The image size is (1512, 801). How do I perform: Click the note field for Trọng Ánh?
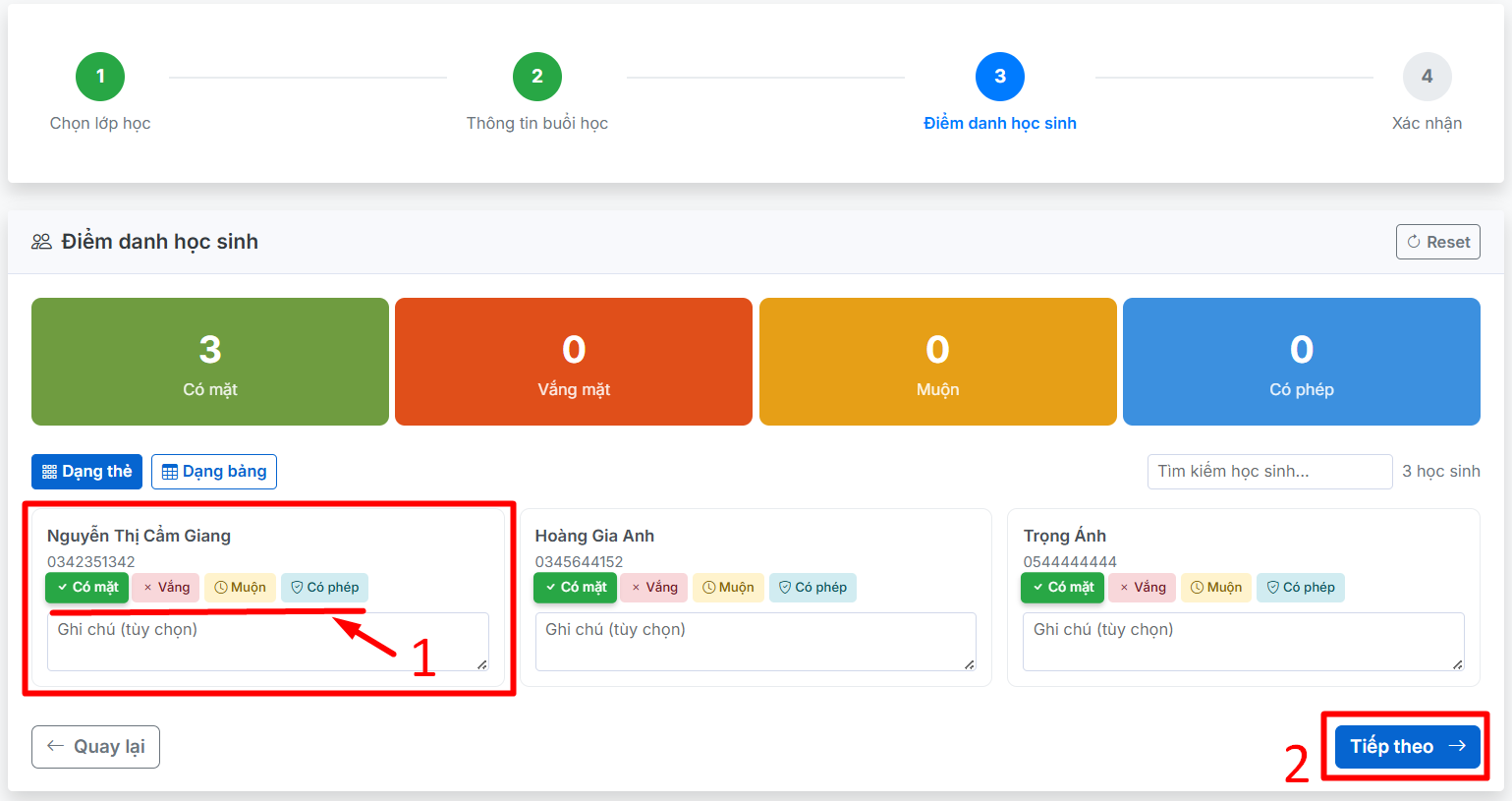tap(1243, 642)
